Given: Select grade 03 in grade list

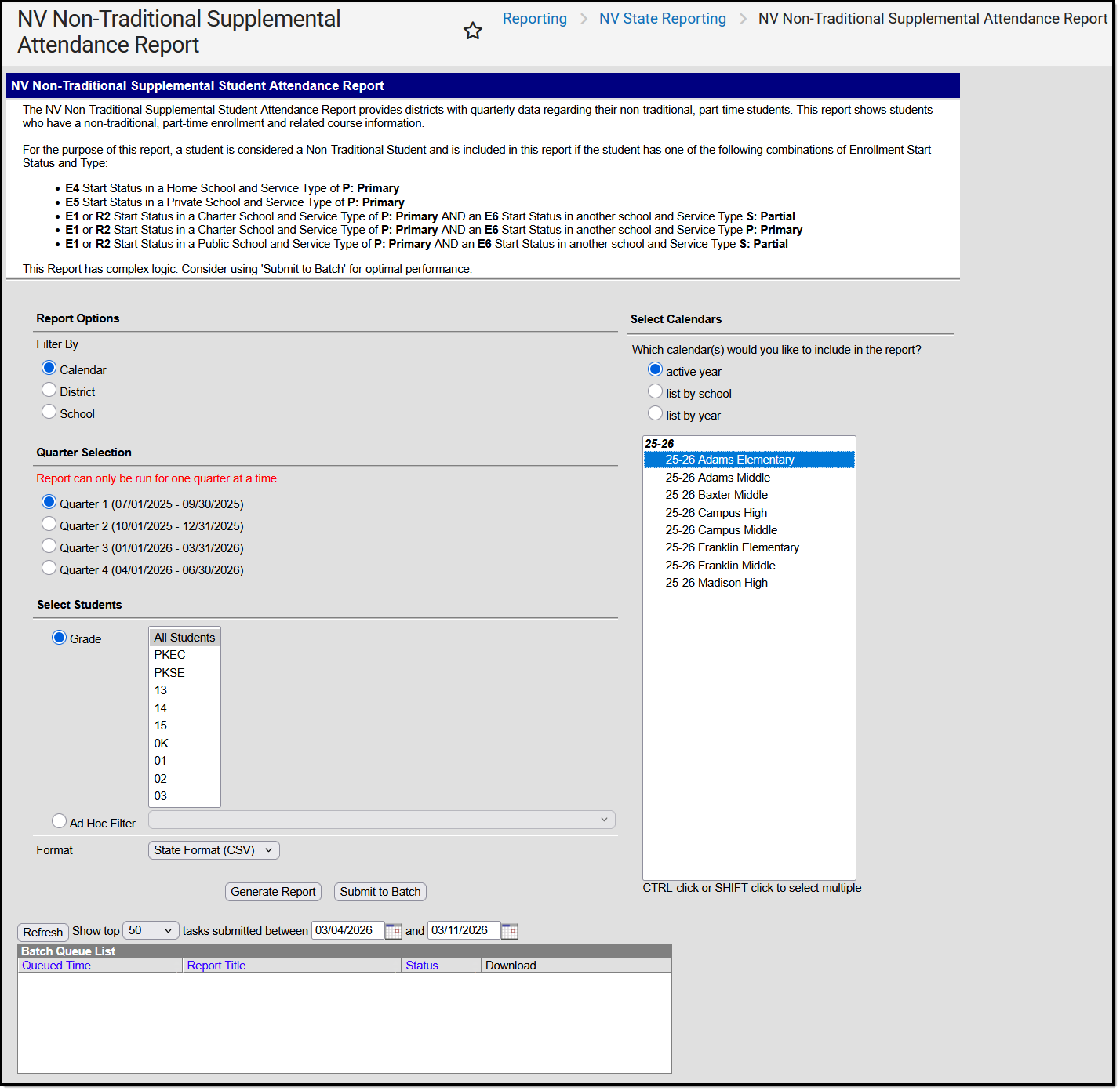Looking at the screenshot, I should 184,796.
